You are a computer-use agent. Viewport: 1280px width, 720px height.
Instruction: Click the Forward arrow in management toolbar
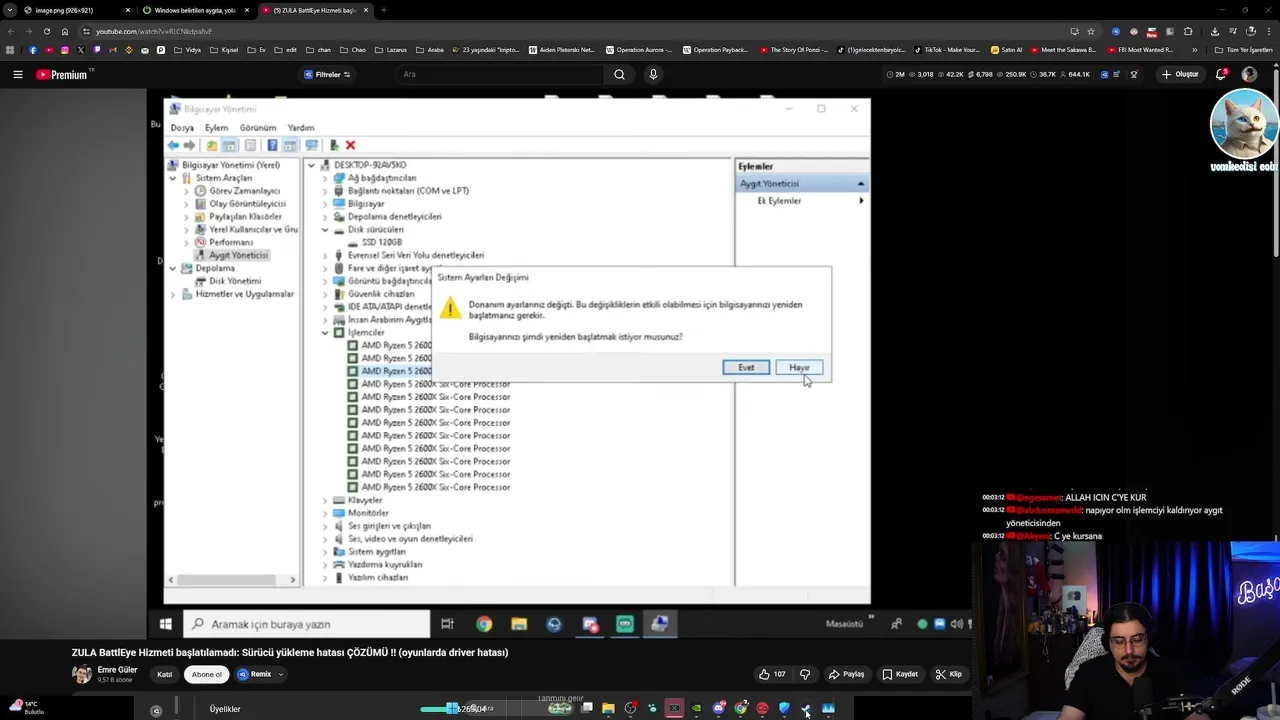[189, 145]
